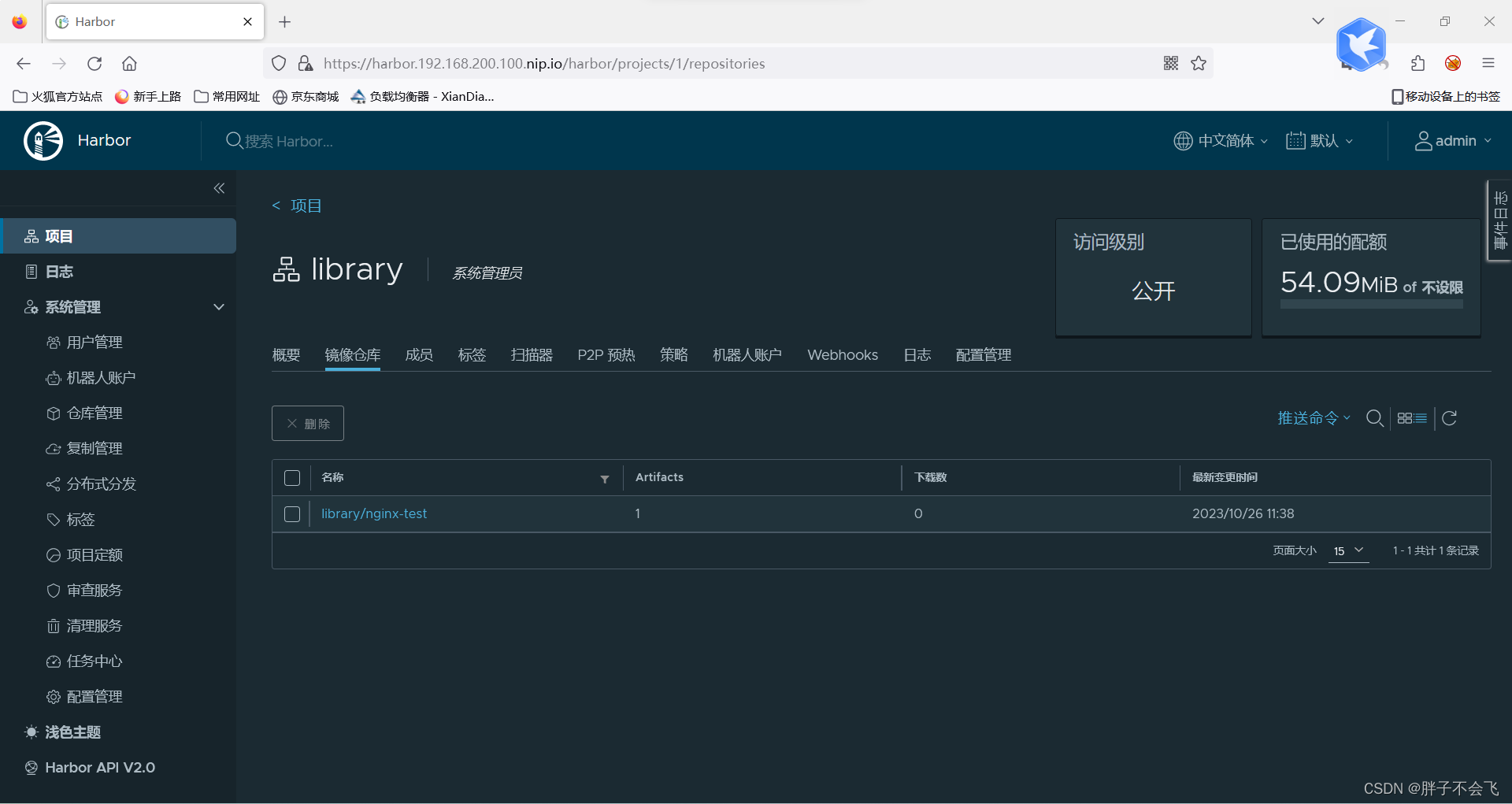Check the library/nginx-test row checkbox

pos(291,514)
